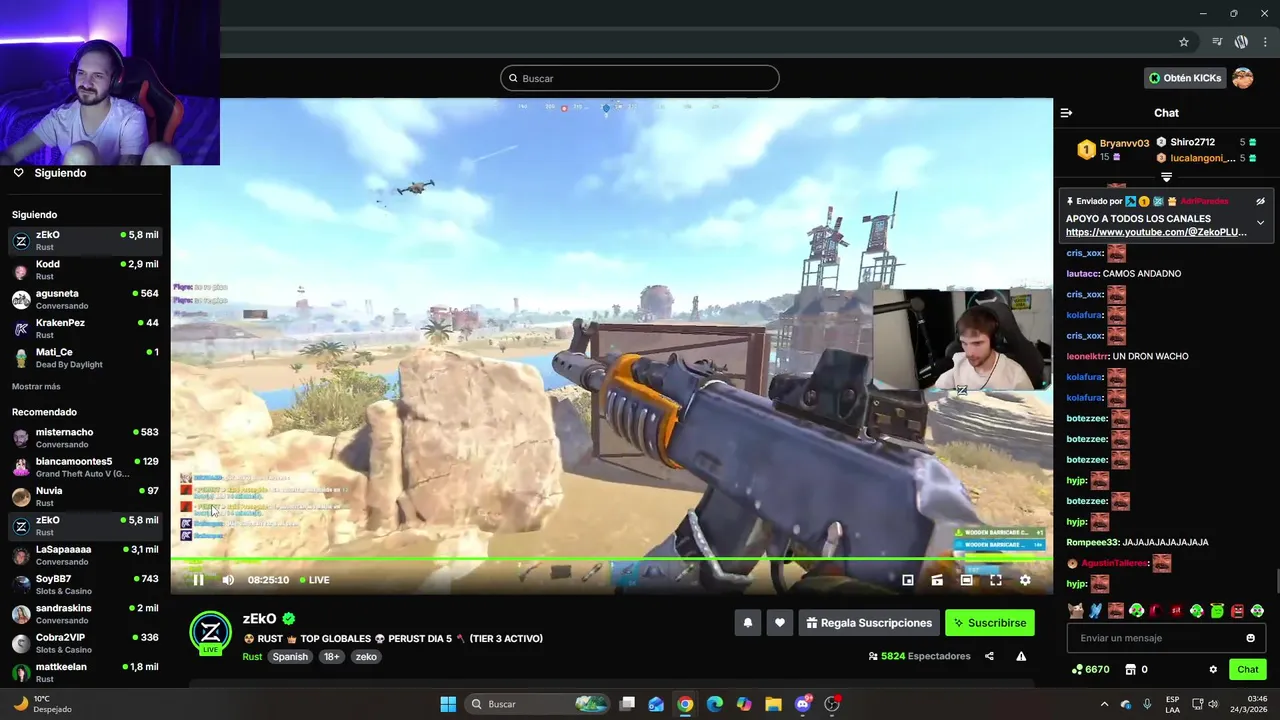Bookmark page with browser star icon
Screen dimensions: 1280x720
pos(1184,42)
